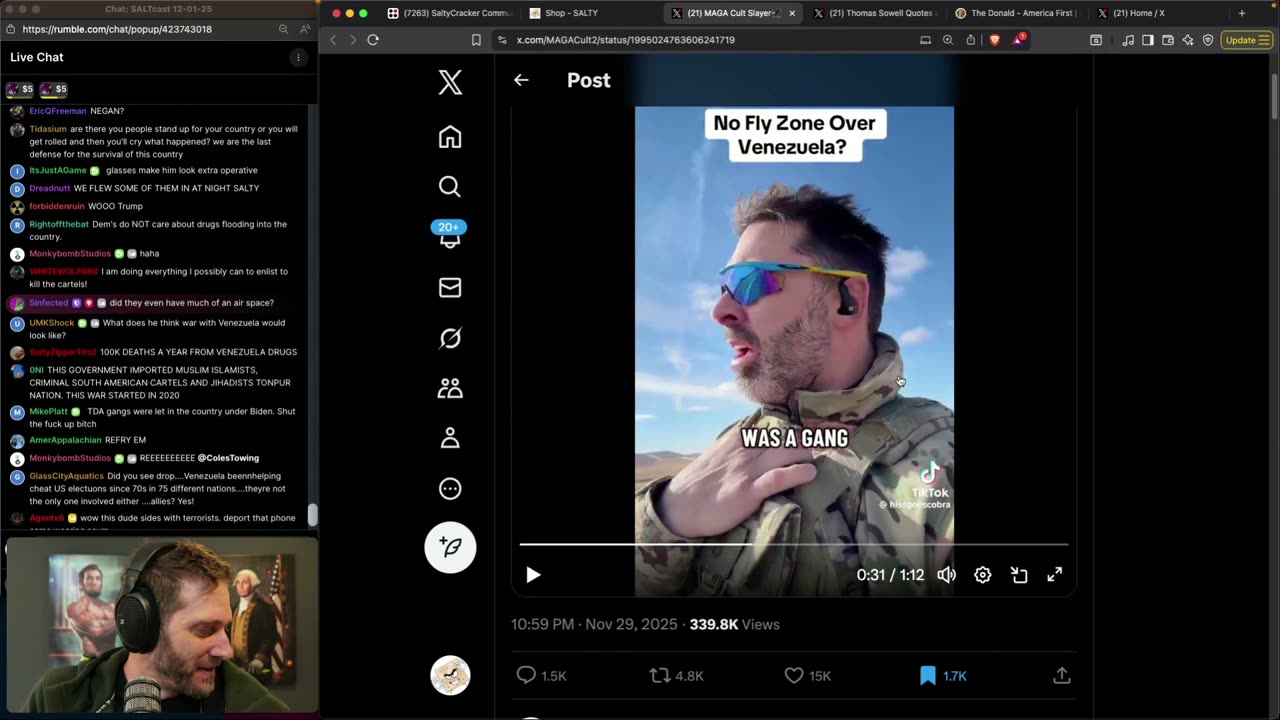Open GlassCityAquatics username in chat
The image size is (1280, 720).
point(66,476)
